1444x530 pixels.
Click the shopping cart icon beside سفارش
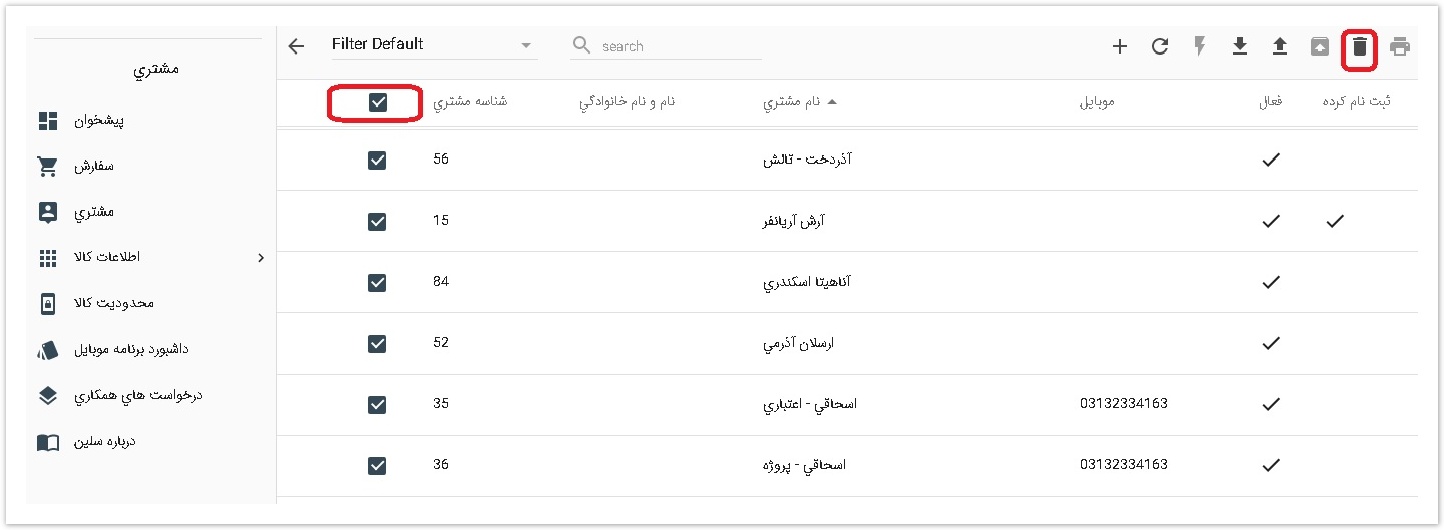48,167
